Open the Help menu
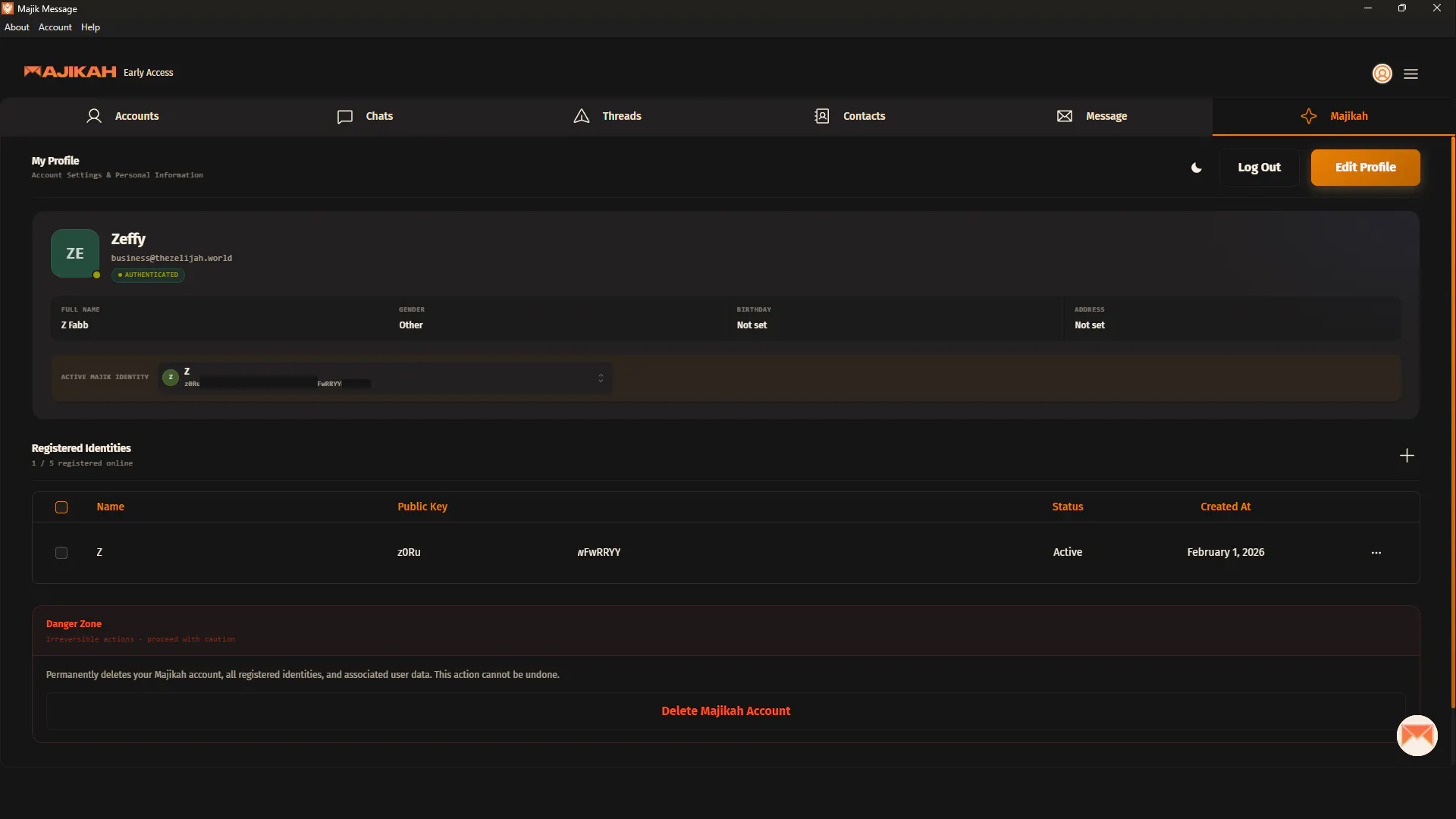The image size is (1456, 819). [x=90, y=27]
